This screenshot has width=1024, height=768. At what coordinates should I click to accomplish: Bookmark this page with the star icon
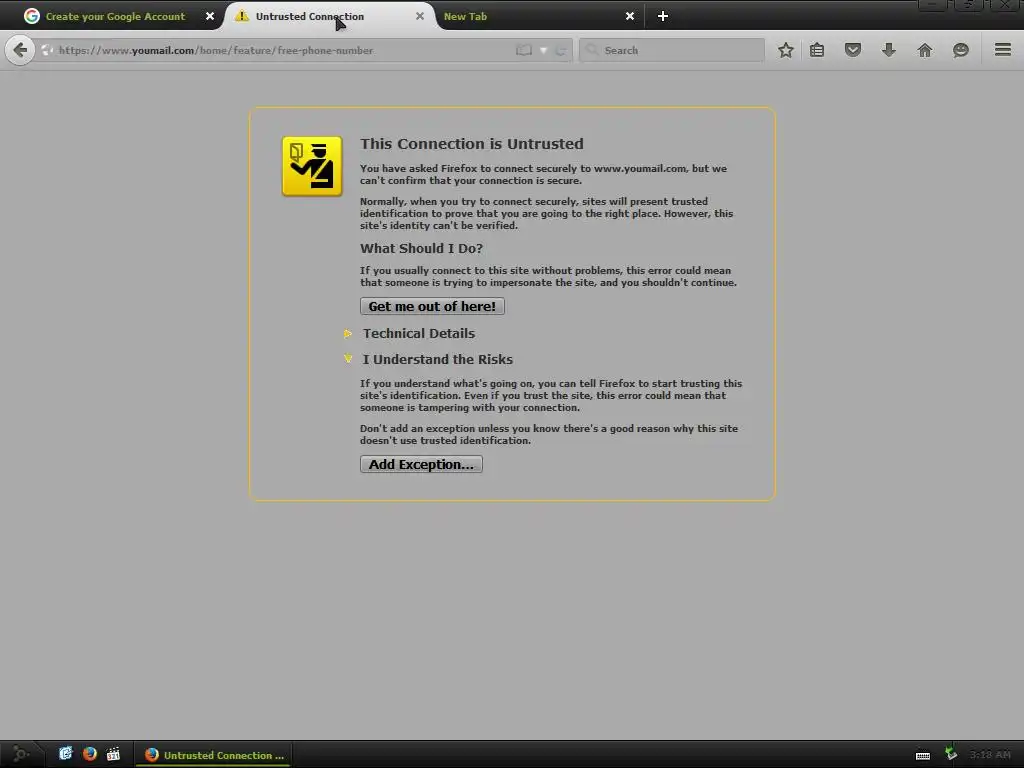(786, 50)
